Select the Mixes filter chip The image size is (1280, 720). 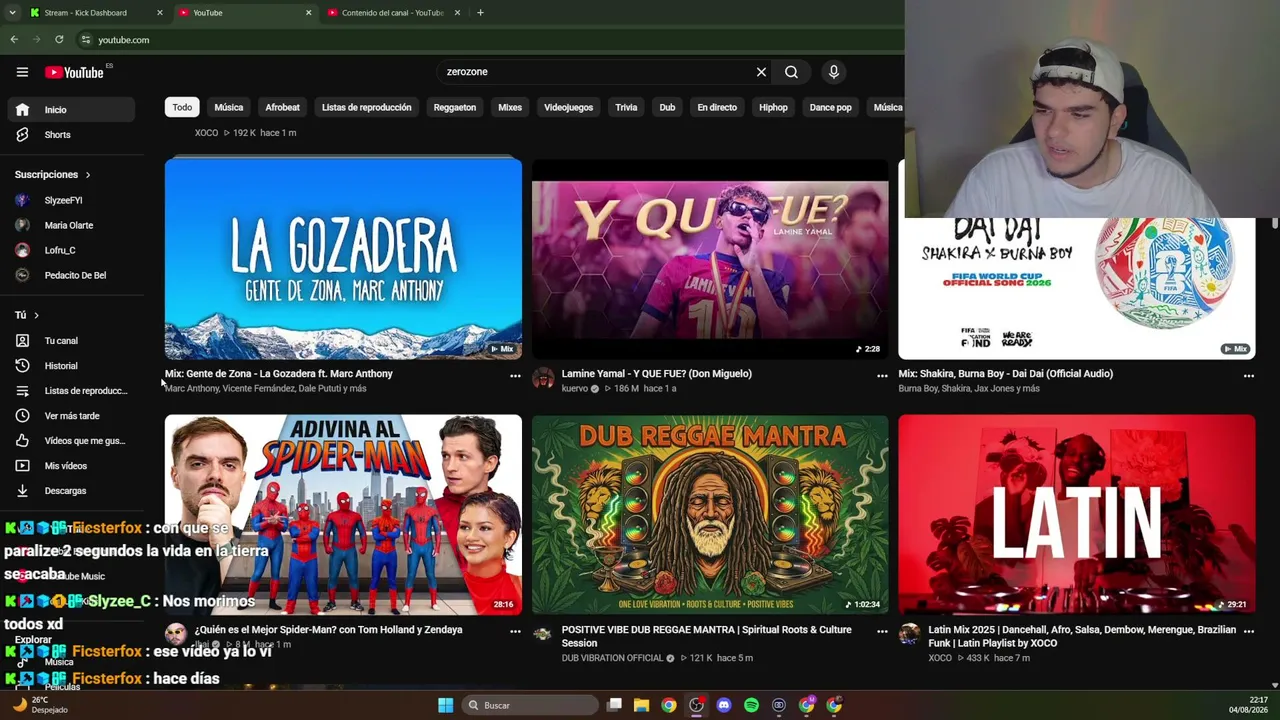click(510, 107)
